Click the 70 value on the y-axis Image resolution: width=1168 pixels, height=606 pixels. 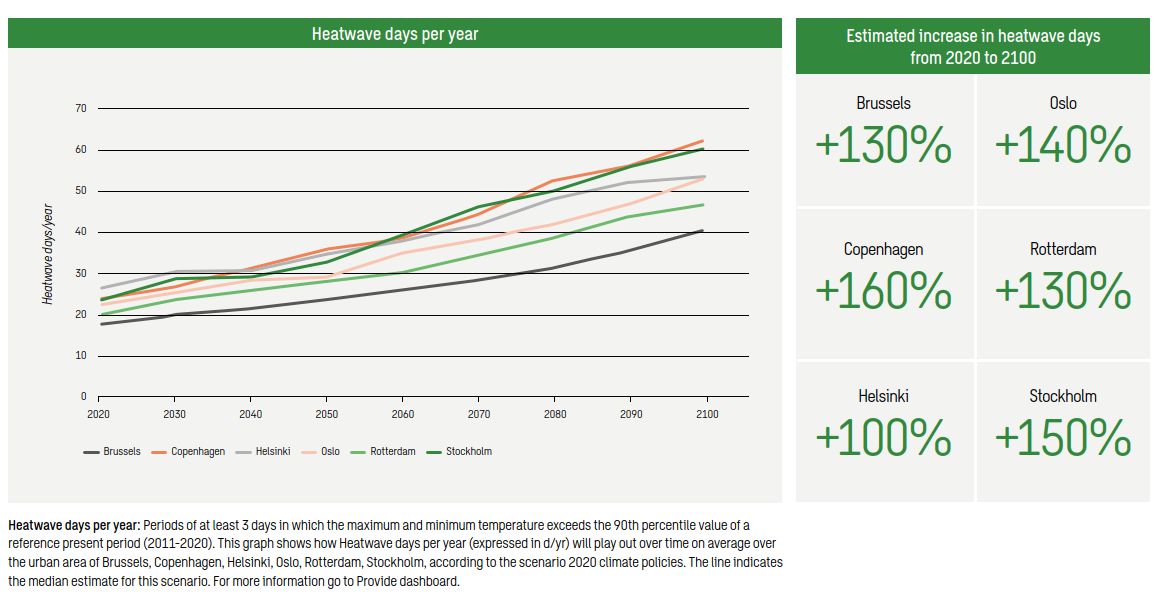(81, 108)
